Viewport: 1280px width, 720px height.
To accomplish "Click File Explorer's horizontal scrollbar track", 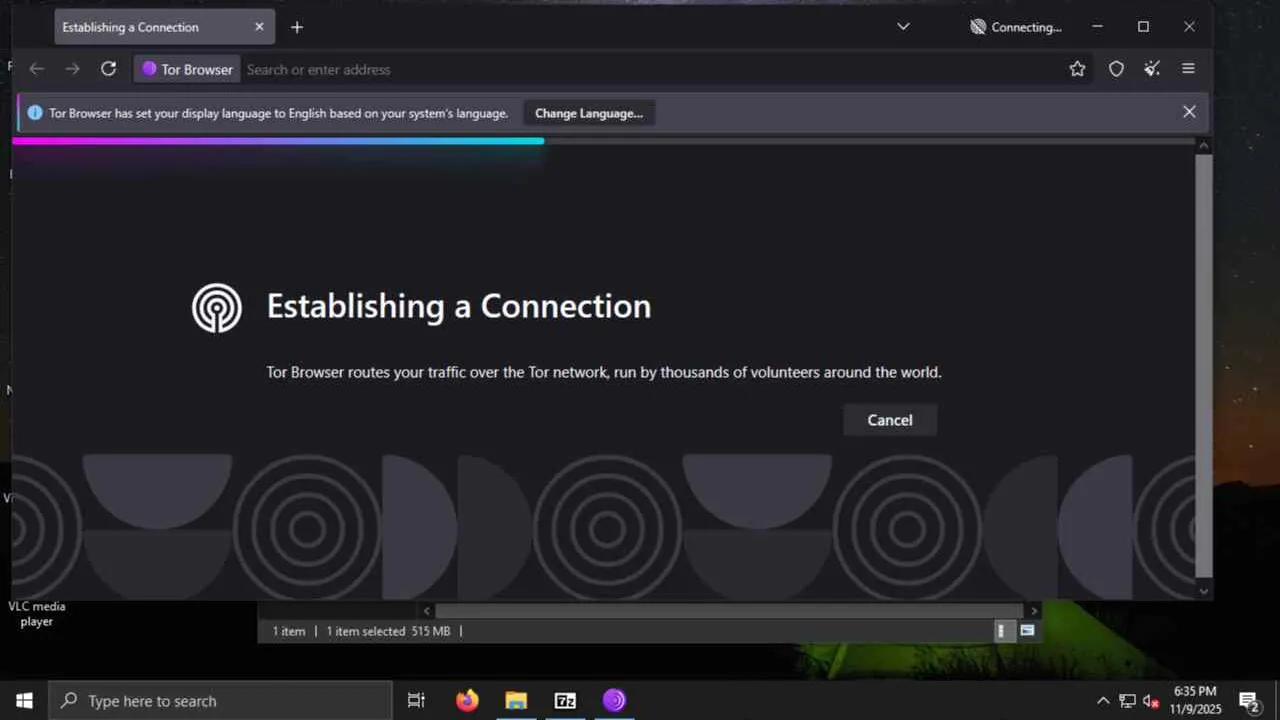I will 730,611.
